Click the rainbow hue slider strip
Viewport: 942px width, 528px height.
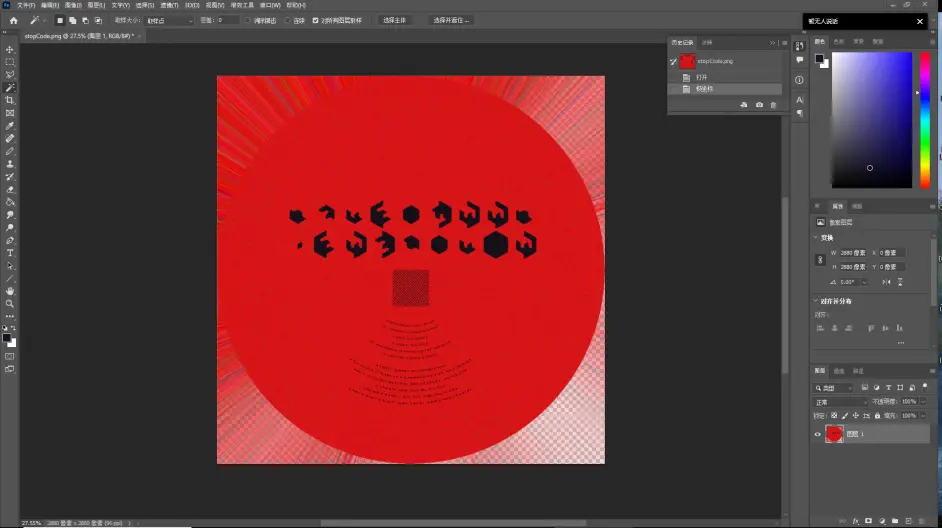click(x=923, y=120)
